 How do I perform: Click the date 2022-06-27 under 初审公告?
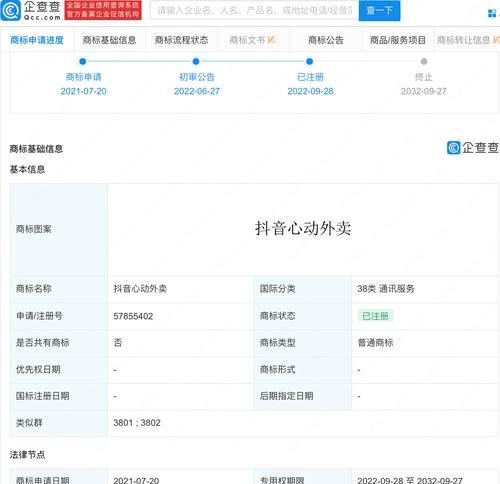(197, 91)
